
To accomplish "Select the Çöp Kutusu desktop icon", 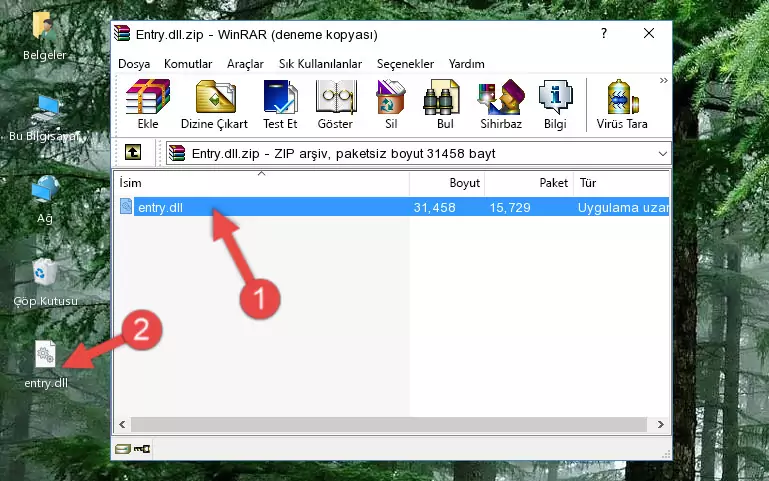I will point(45,282).
